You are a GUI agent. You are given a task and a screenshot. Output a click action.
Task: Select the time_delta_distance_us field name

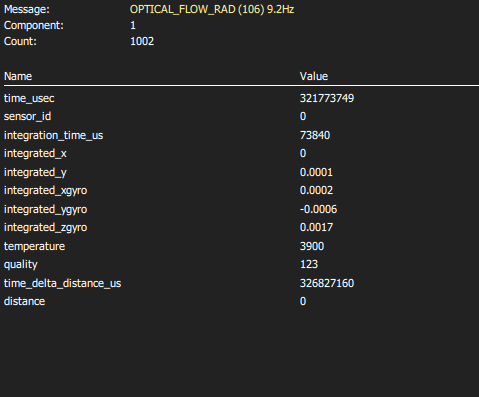tap(62, 283)
